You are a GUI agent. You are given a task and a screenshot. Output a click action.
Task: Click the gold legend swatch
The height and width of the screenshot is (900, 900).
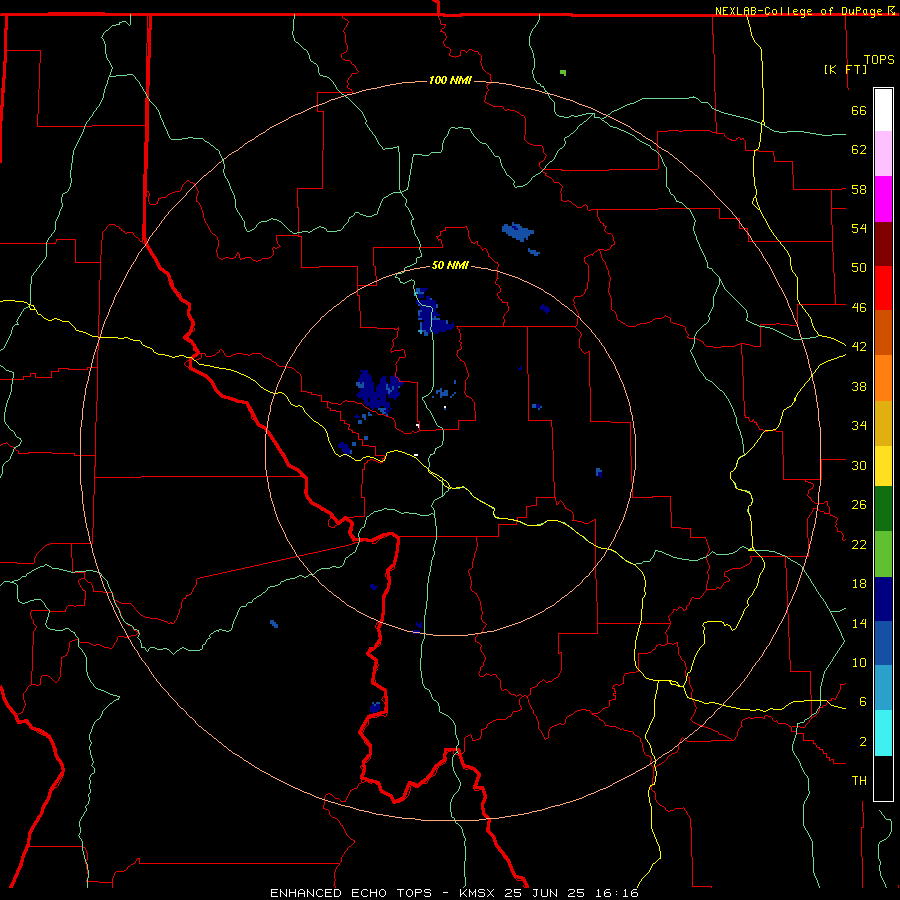coord(883,423)
